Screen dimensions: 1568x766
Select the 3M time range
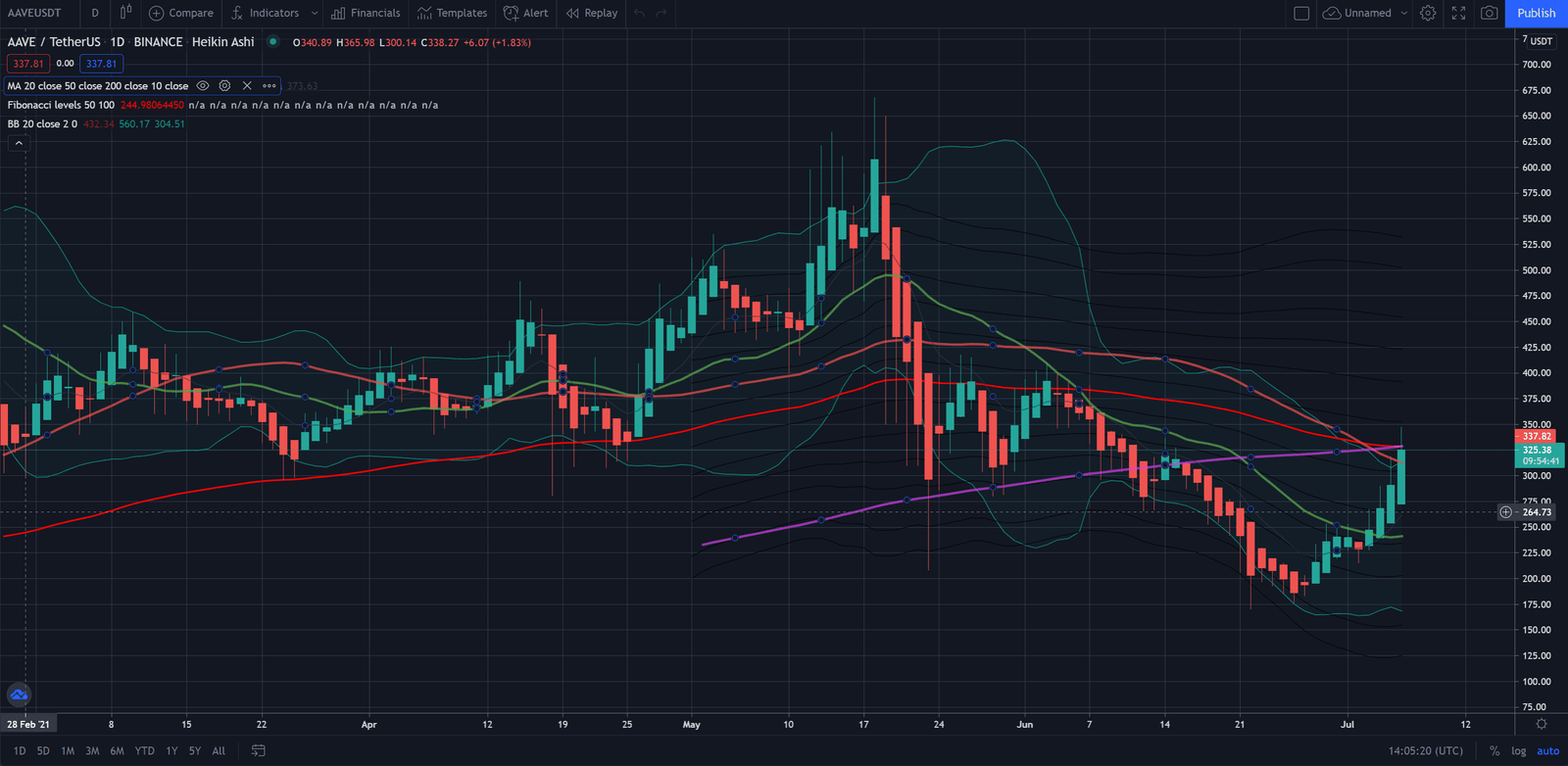pos(92,751)
